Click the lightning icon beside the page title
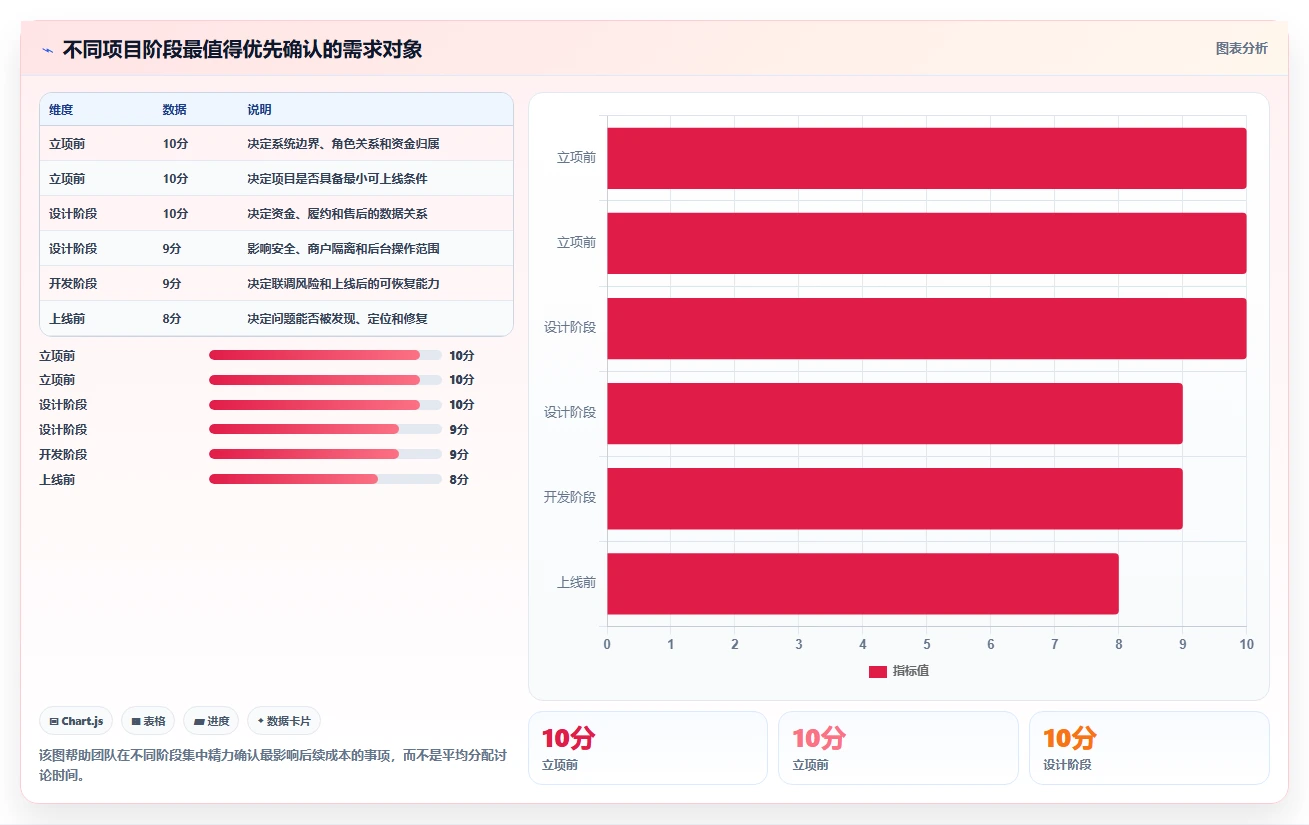Screen dimensions: 1309x825 tap(47, 50)
